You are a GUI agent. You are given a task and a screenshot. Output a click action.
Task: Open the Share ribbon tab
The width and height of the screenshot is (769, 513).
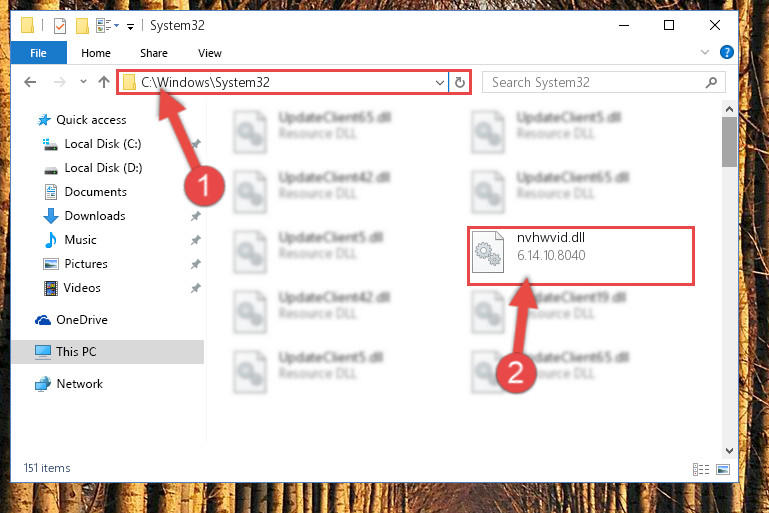tap(154, 53)
